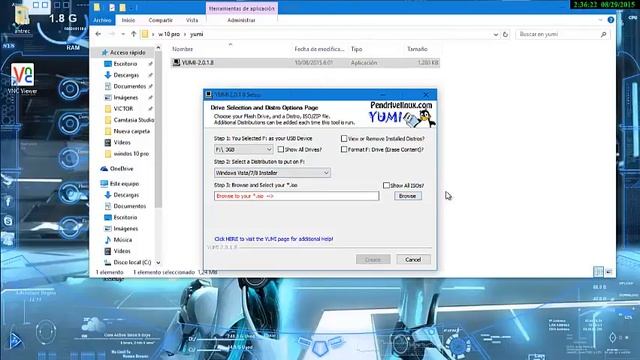This screenshot has width=640, height=360.
Task: Click the Explorer up-folder arrow
Action: (x=133, y=34)
